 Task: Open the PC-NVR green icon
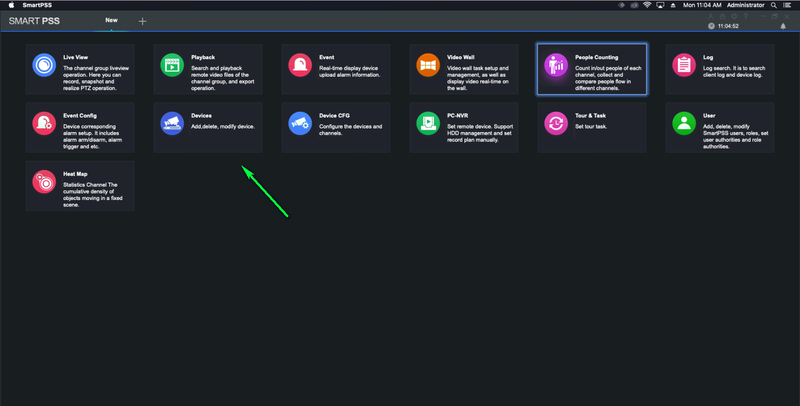tap(428, 123)
